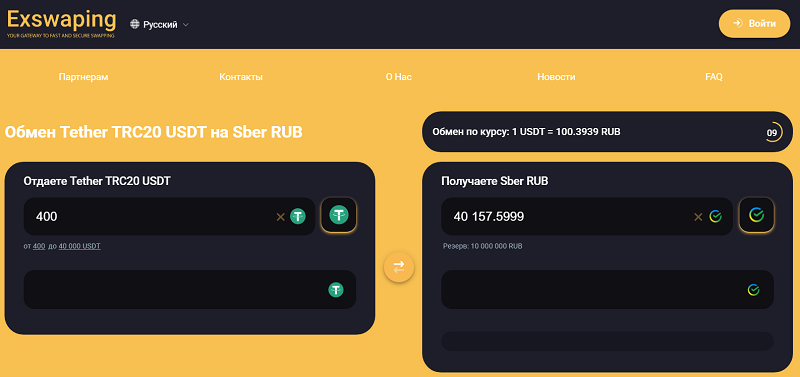The width and height of the screenshot is (800, 377).
Task: Click the globe language icon
Action: coord(135,24)
